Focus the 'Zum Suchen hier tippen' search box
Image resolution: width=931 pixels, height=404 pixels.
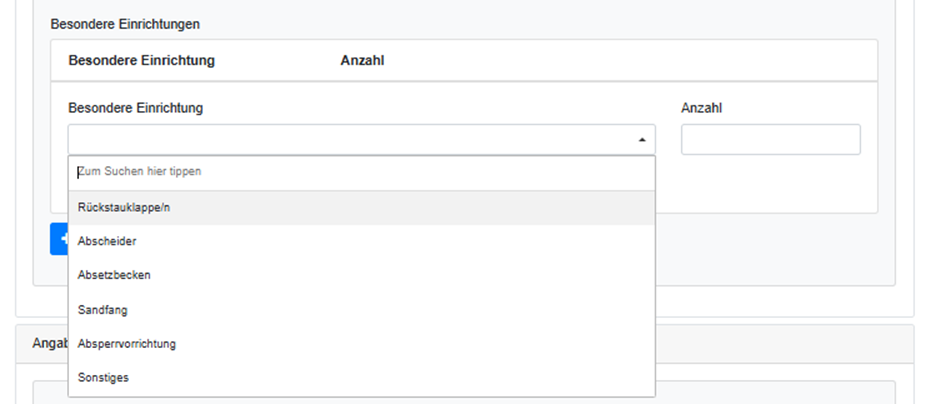pyautogui.click(x=361, y=172)
